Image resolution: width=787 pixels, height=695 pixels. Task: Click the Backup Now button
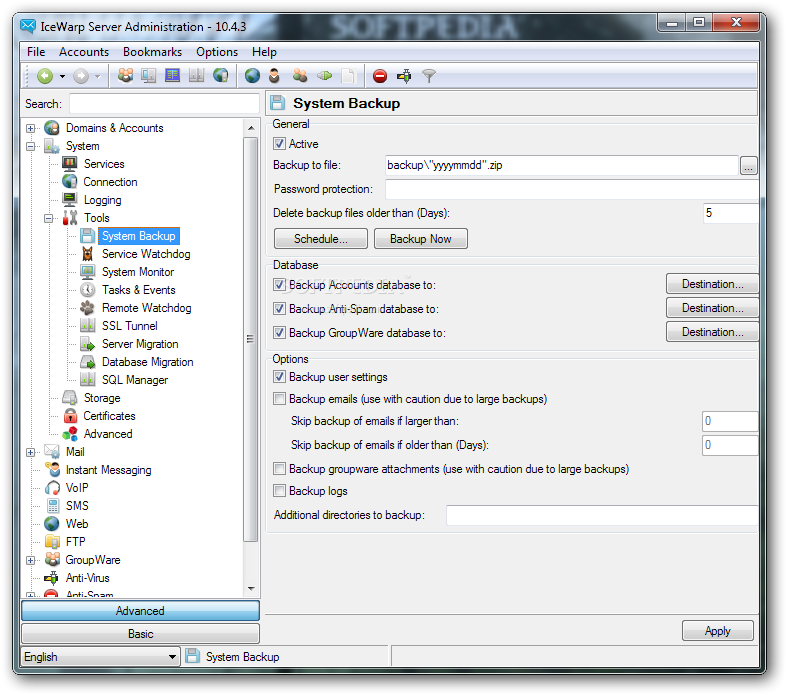[x=421, y=239]
